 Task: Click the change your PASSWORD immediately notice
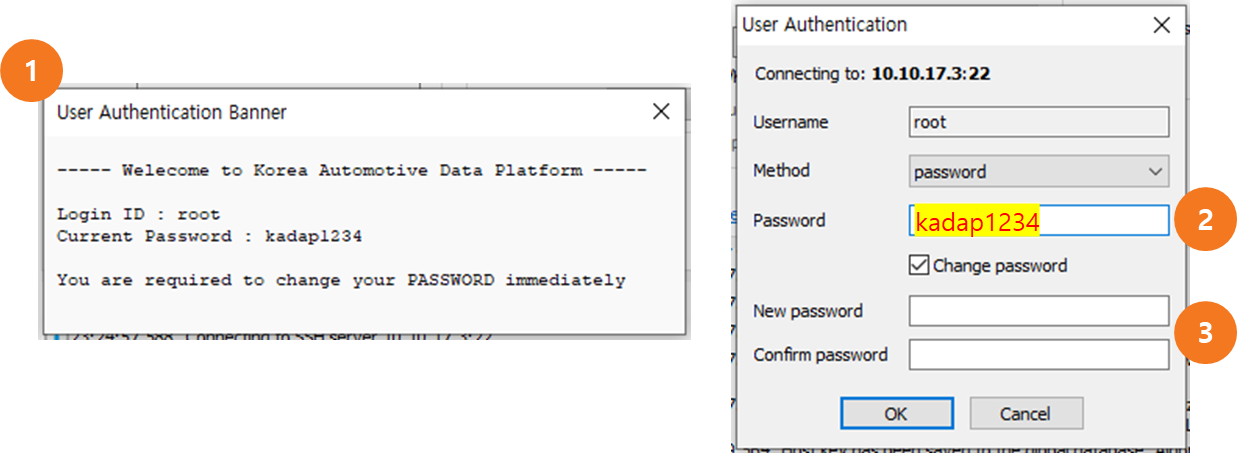coord(341,280)
